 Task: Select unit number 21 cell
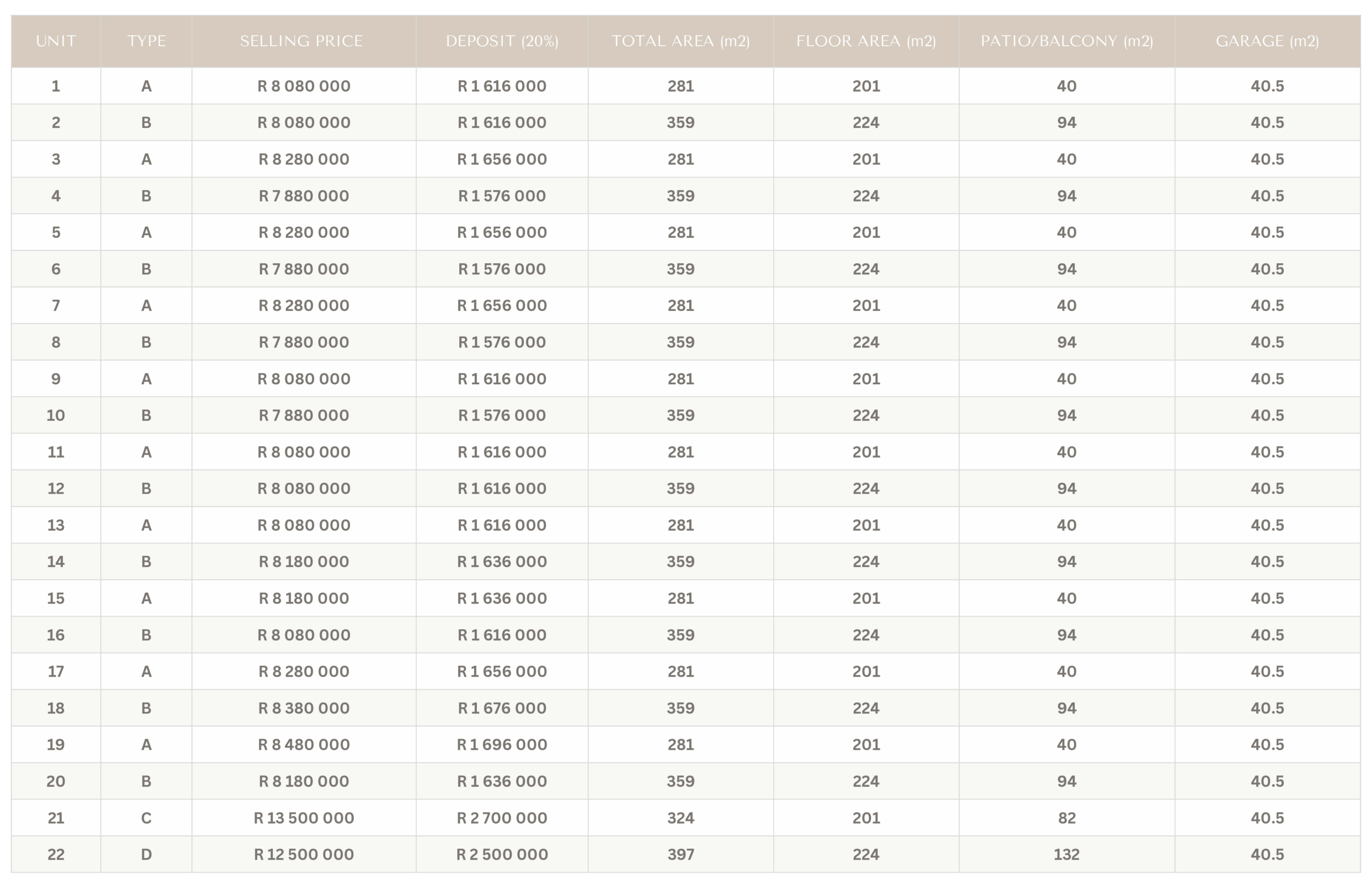click(56, 818)
